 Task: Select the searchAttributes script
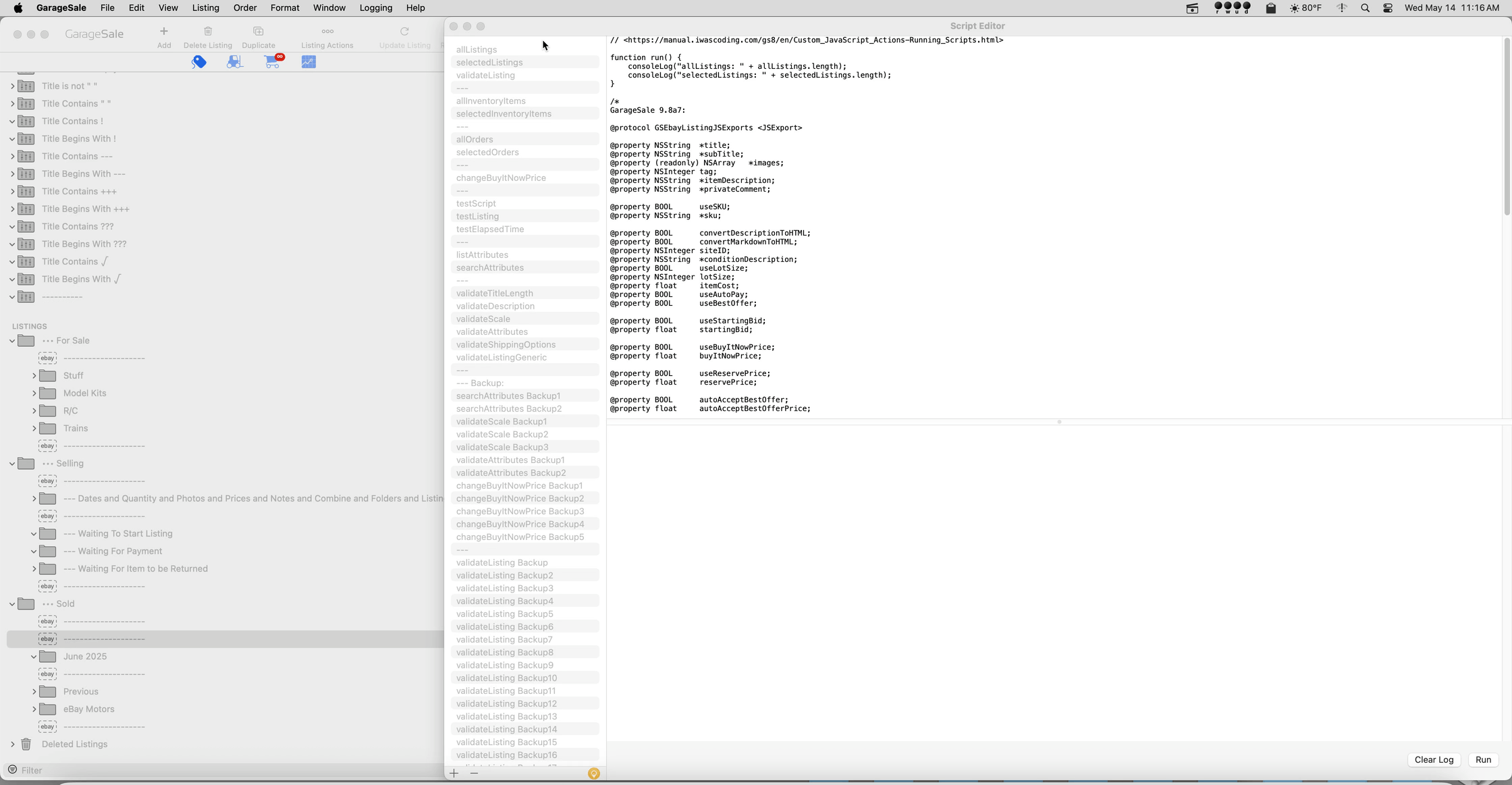coord(525,267)
